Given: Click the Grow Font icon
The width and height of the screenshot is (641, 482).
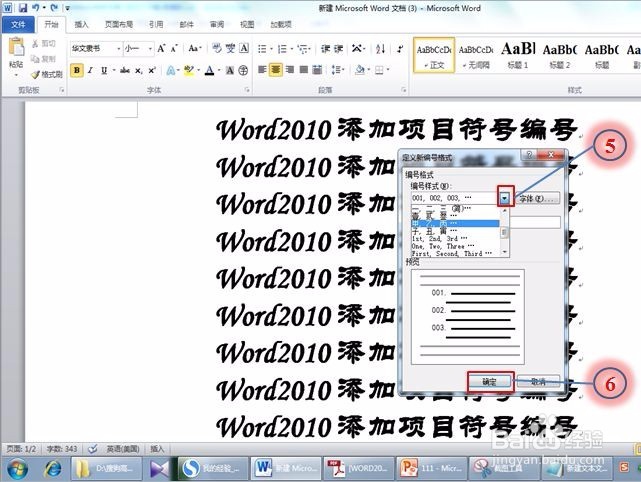Looking at the screenshot, I should [161, 49].
